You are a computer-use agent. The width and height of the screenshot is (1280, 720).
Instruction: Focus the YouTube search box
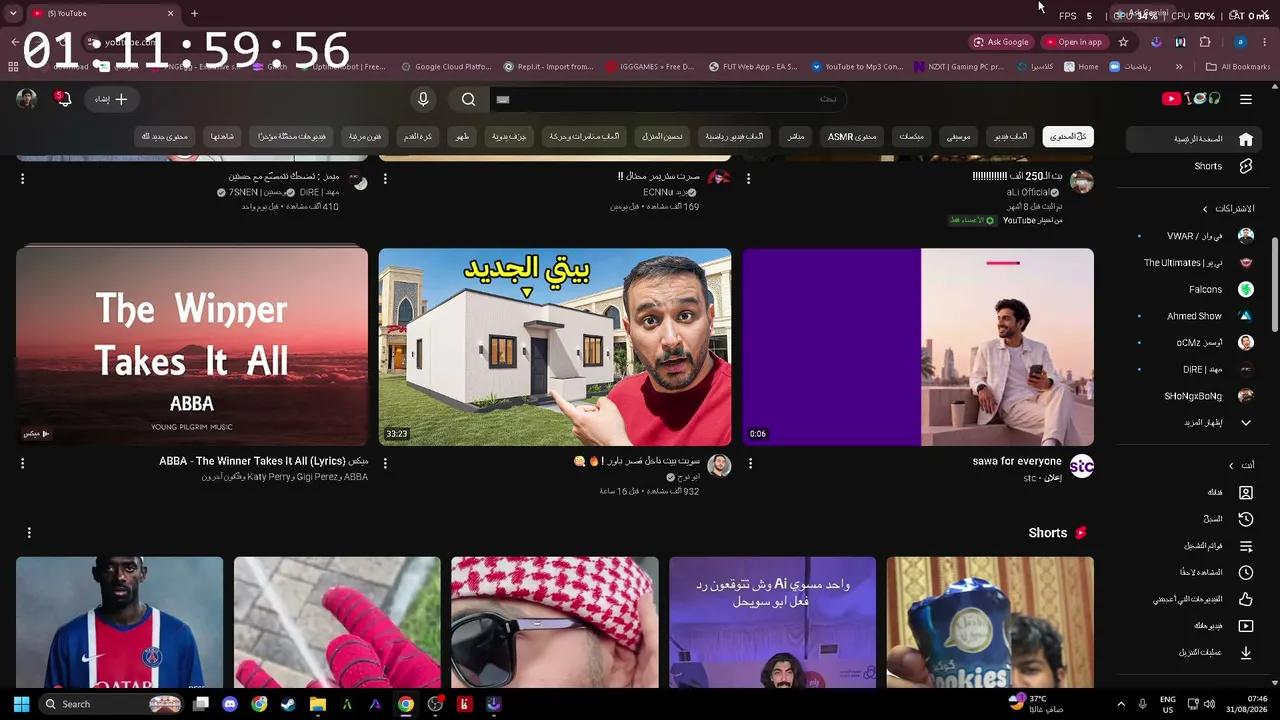tap(667, 99)
